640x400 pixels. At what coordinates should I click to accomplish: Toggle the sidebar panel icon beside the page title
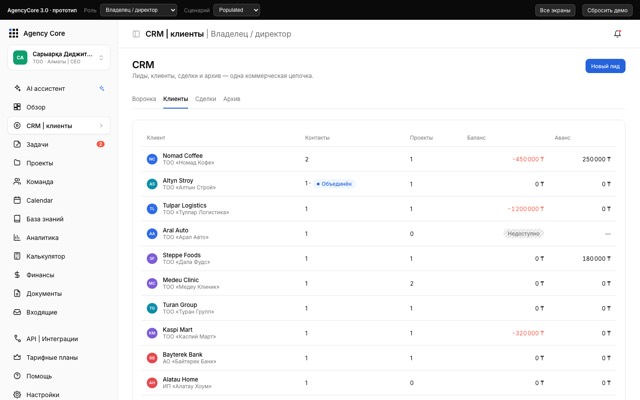click(136, 34)
